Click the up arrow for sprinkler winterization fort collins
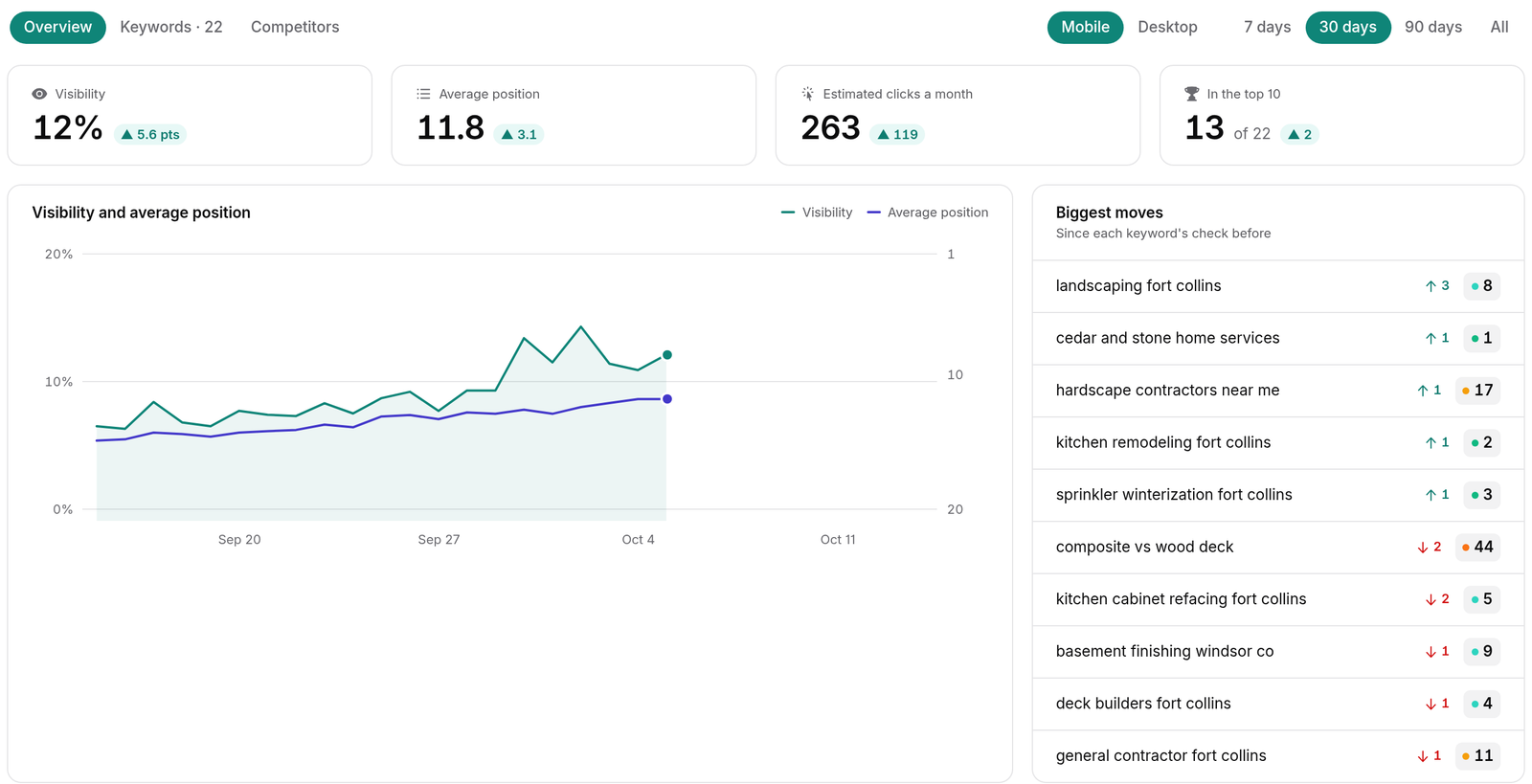The width and height of the screenshot is (1532, 784). pyautogui.click(x=1431, y=495)
